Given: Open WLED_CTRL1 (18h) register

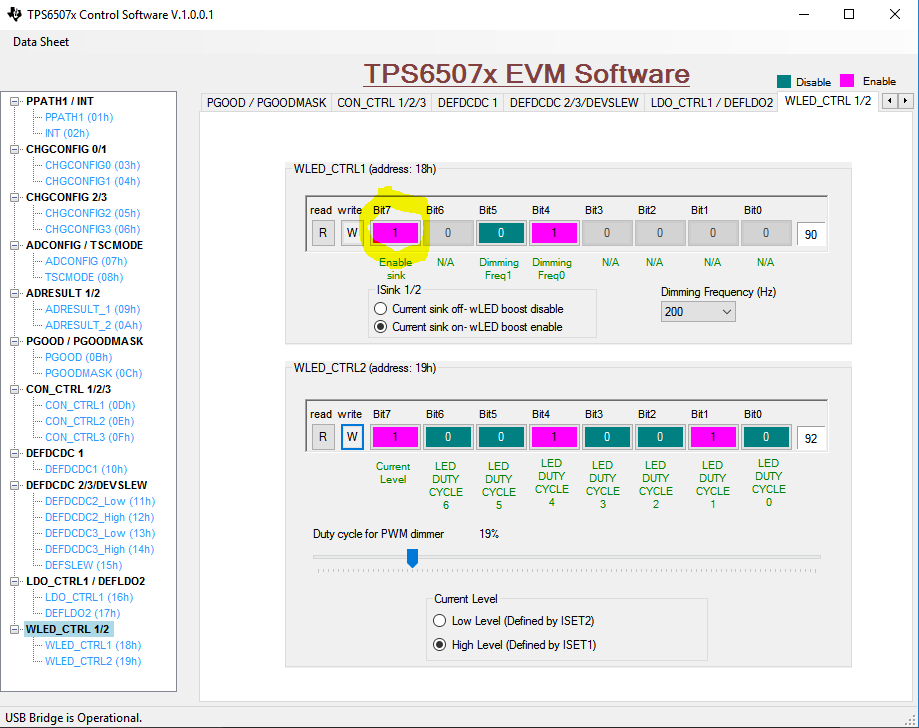Looking at the screenshot, I should (93, 645).
